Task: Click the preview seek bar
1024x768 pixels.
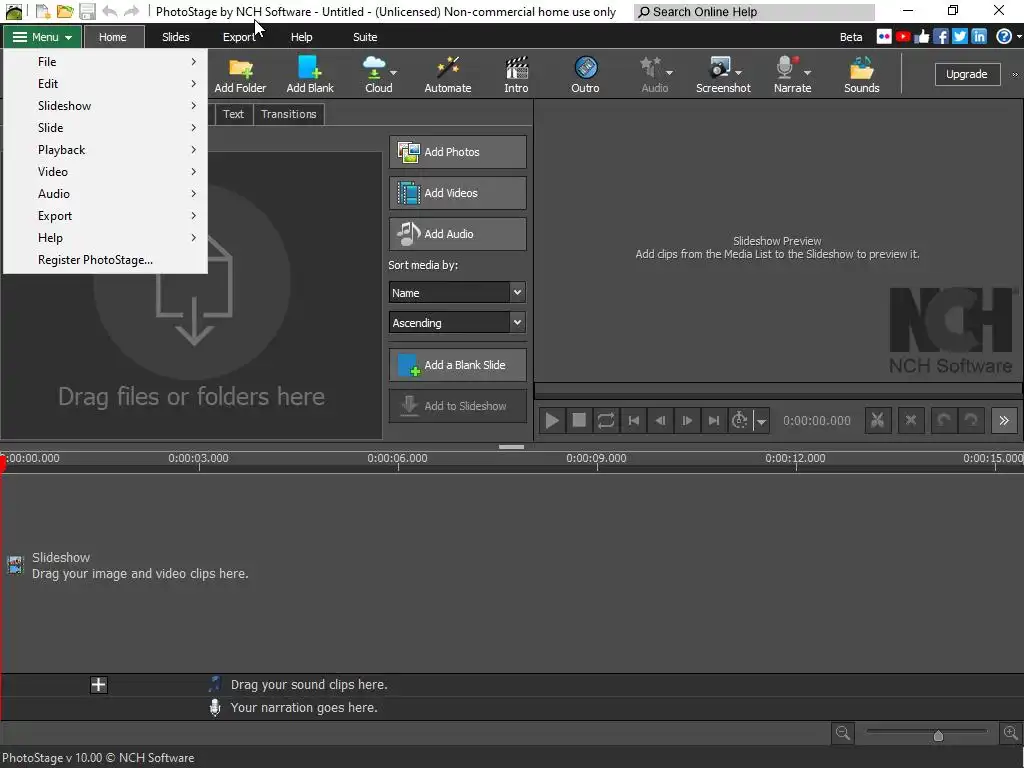Action: 778,390
